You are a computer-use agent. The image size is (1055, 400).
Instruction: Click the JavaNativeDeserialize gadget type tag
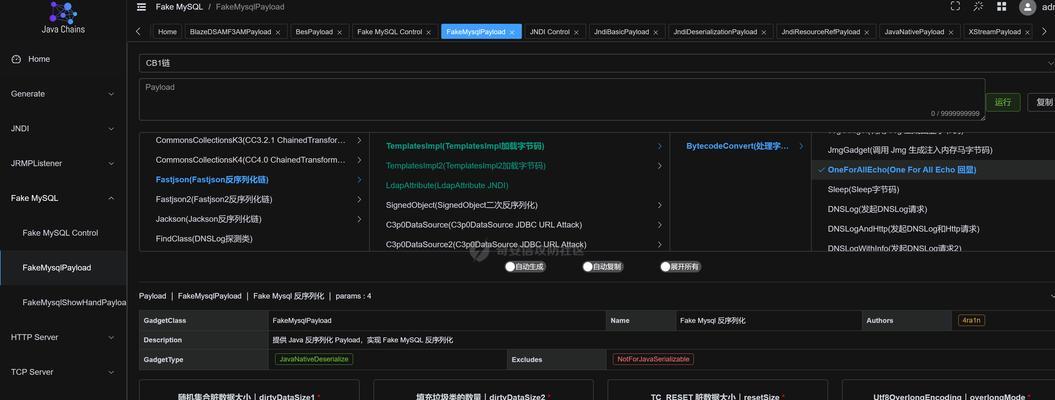point(314,360)
